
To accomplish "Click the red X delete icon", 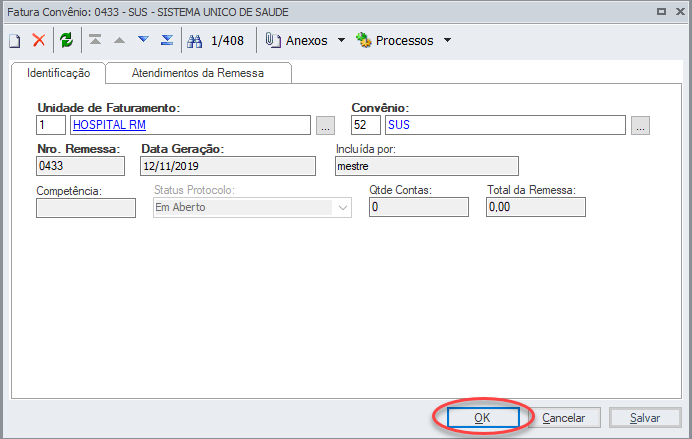I will click(x=39, y=40).
